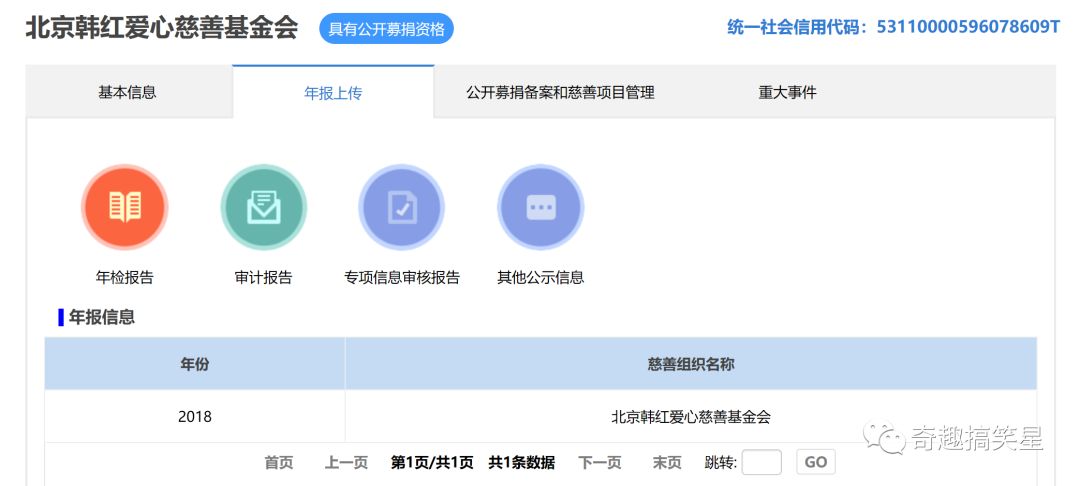Viewport: 1080px width, 486px height.
Task: Go to 首页 first page link
Action: click(279, 463)
